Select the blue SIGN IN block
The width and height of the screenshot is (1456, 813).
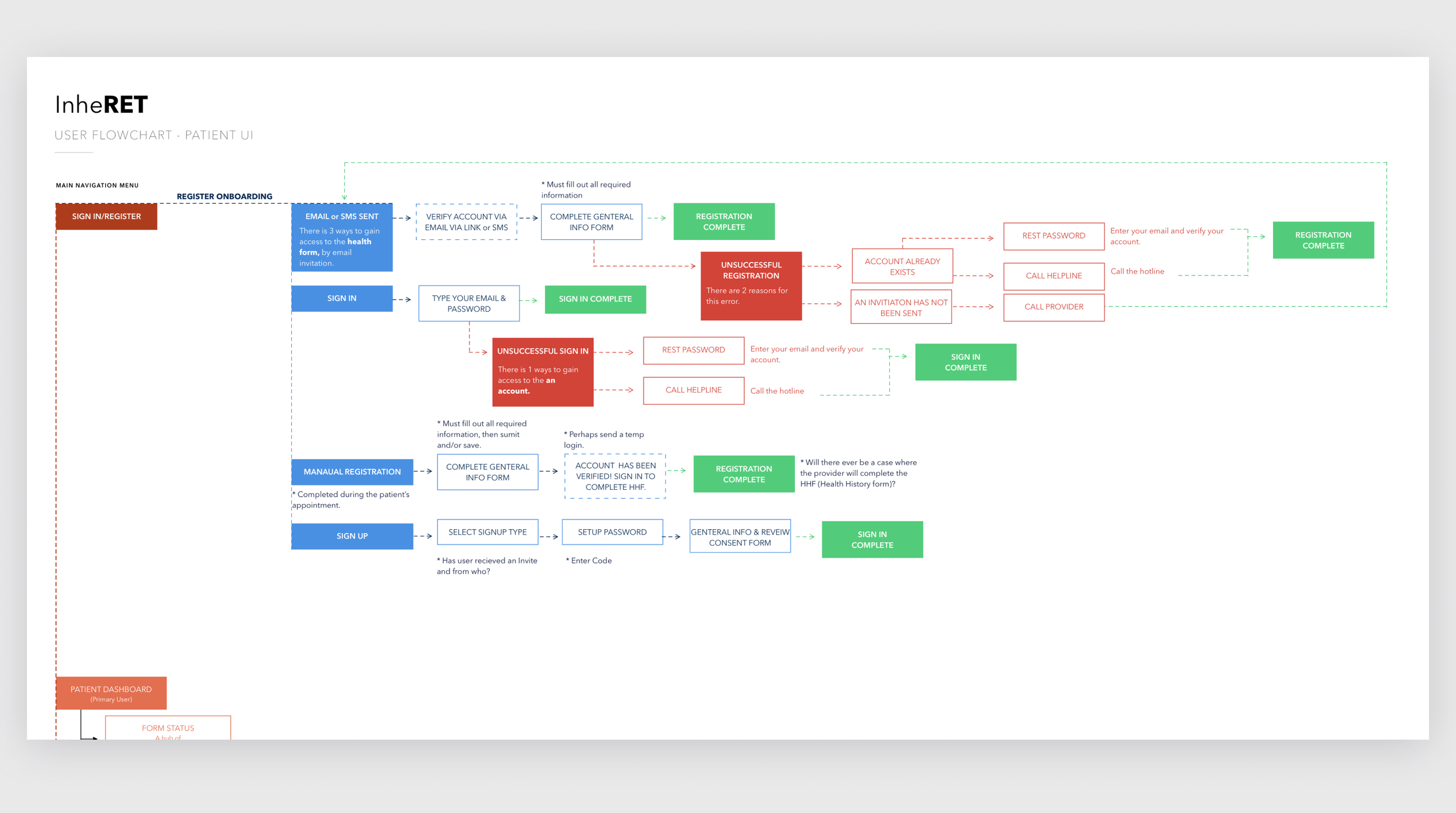(342, 299)
